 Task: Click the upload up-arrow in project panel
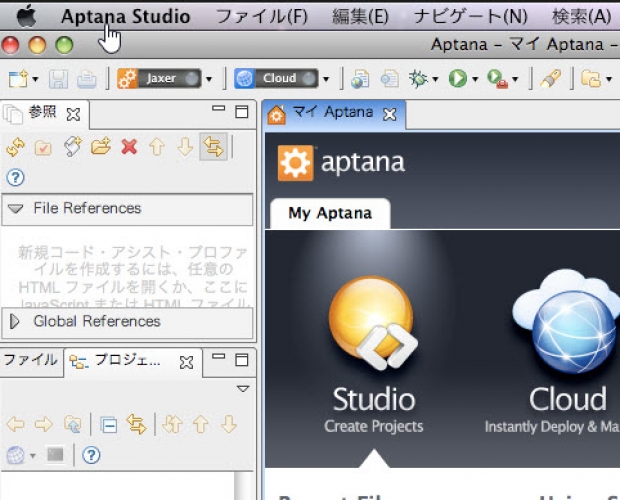point(201,425)
